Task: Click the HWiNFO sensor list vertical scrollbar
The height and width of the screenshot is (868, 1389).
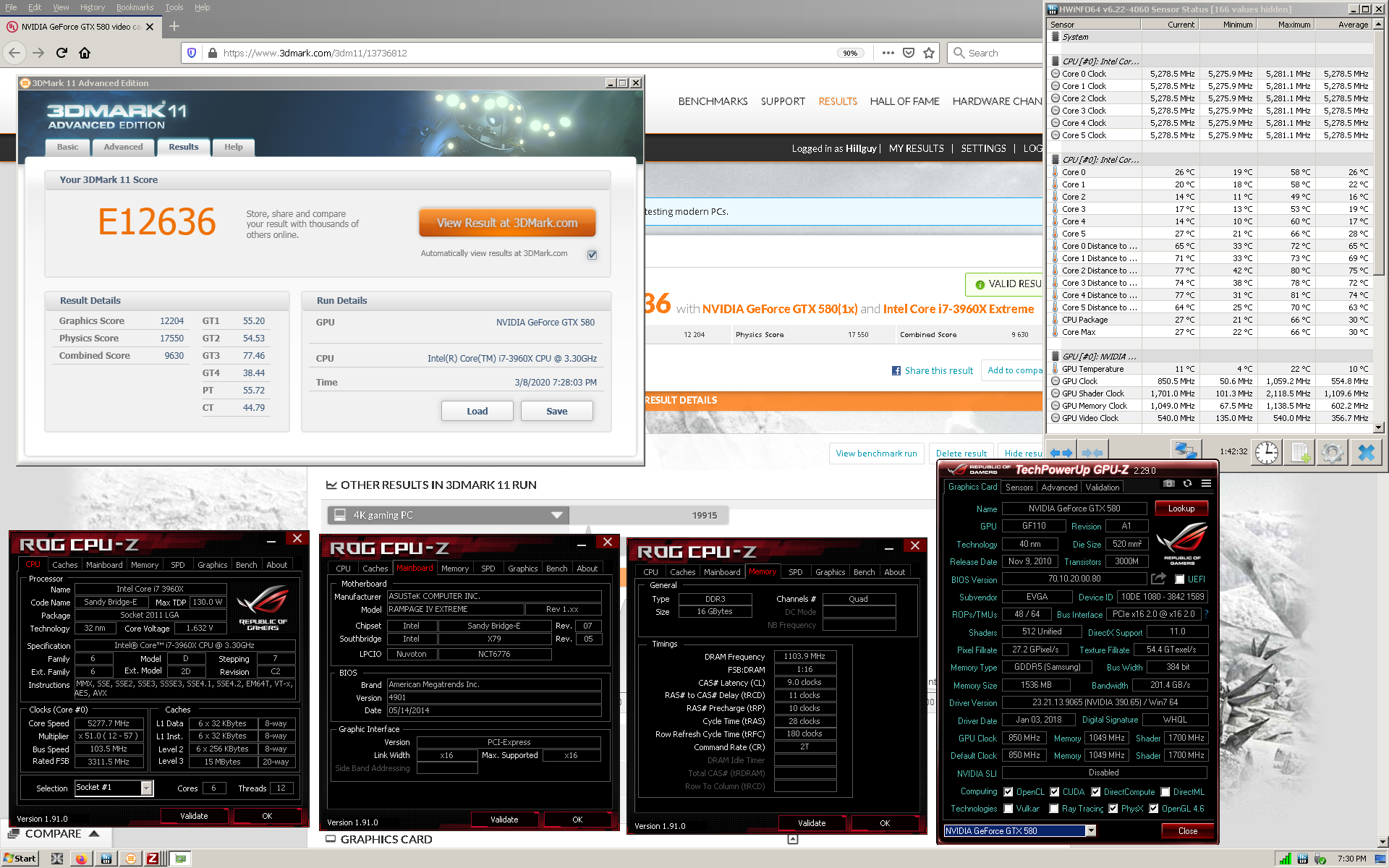Action: pyautogui.click(x=1378, y=224)
